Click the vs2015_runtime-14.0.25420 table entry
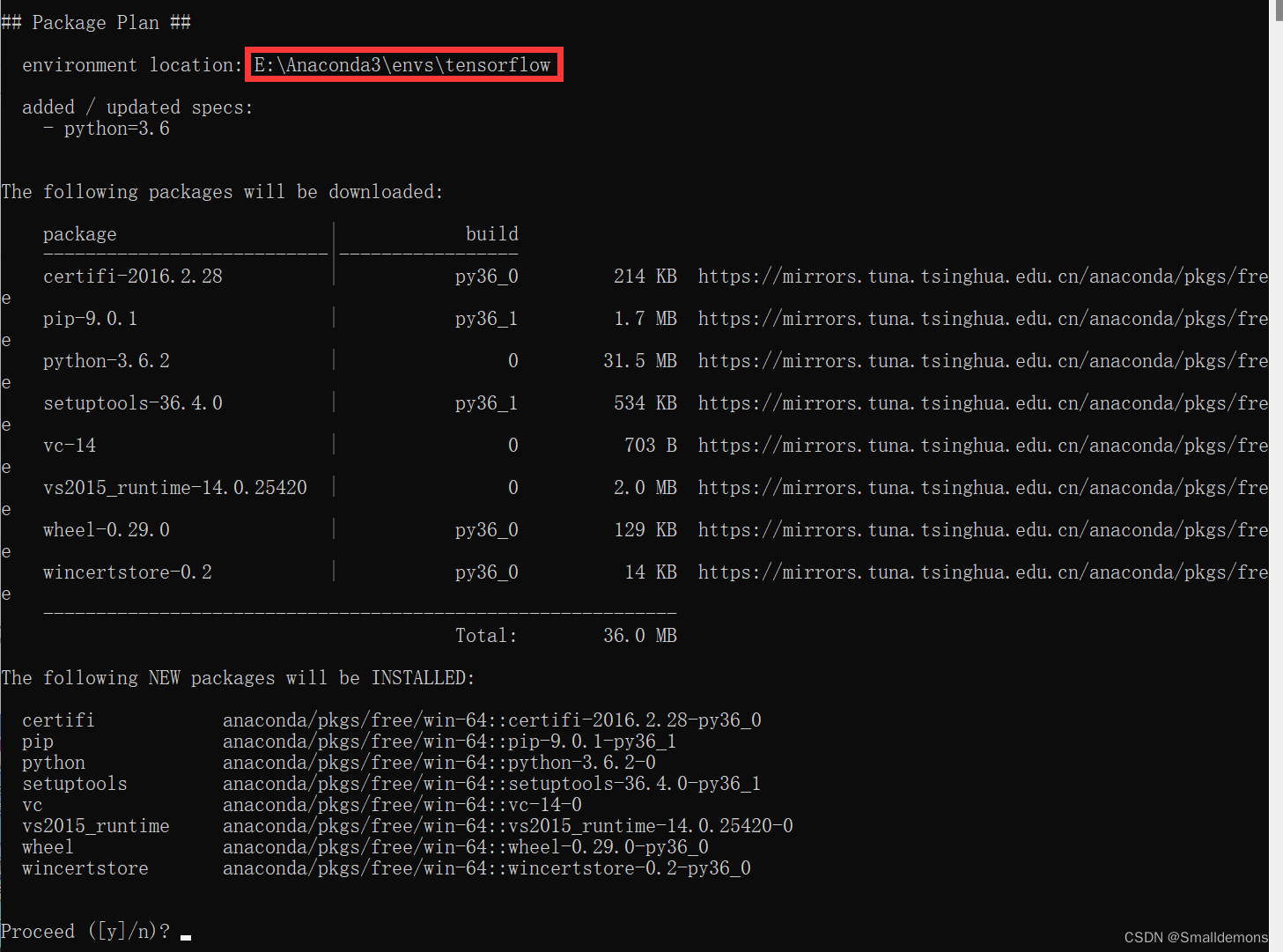The image size is (1283, 952). pyautogui.click(x=175, y=488)
